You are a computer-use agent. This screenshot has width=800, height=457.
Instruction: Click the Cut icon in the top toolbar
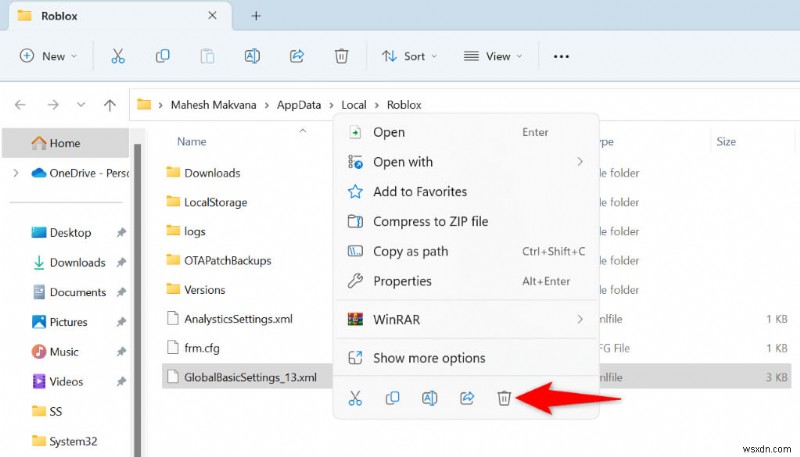click(x=118, y=56)
